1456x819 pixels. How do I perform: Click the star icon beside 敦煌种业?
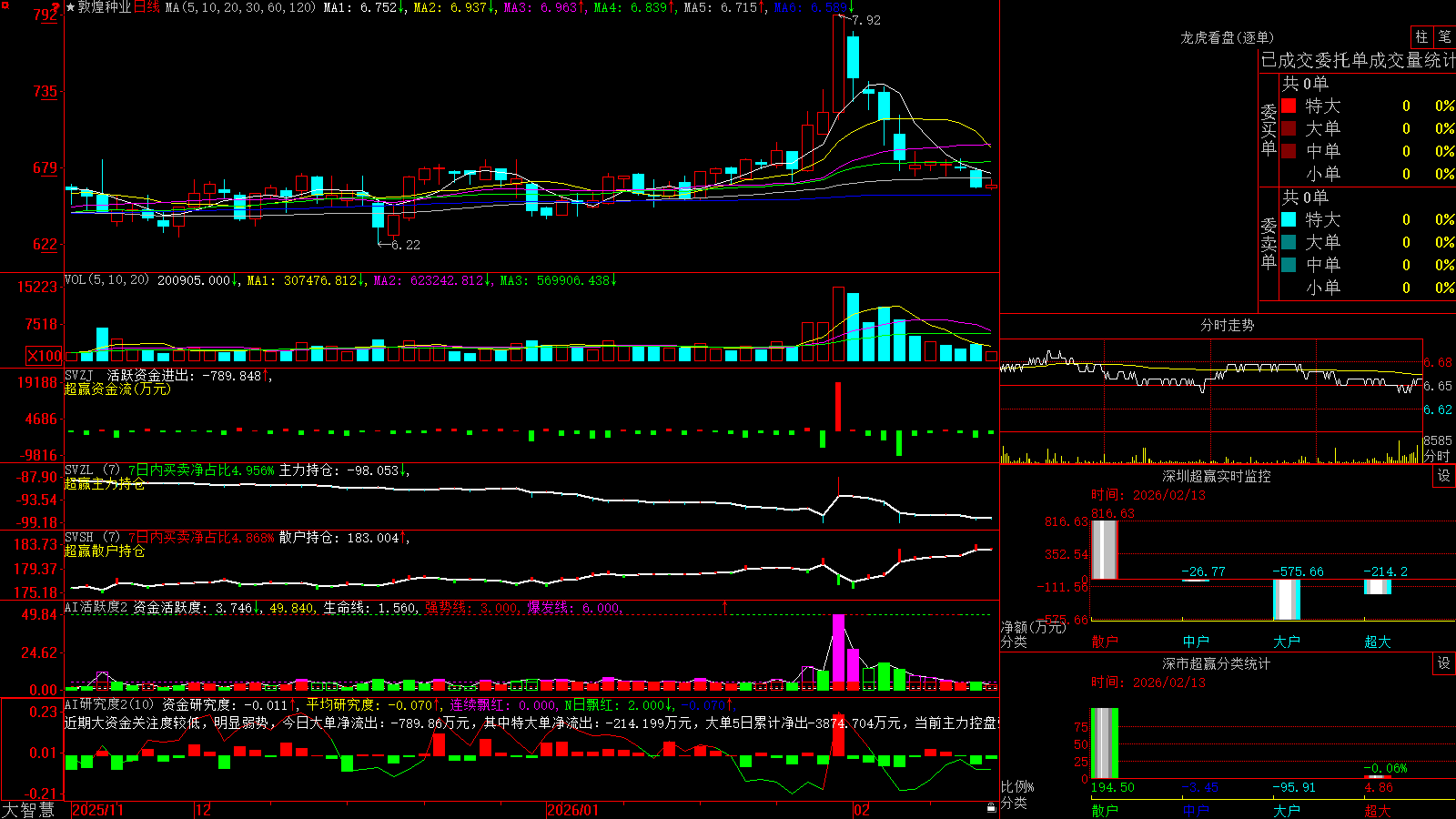coord(70,7)
